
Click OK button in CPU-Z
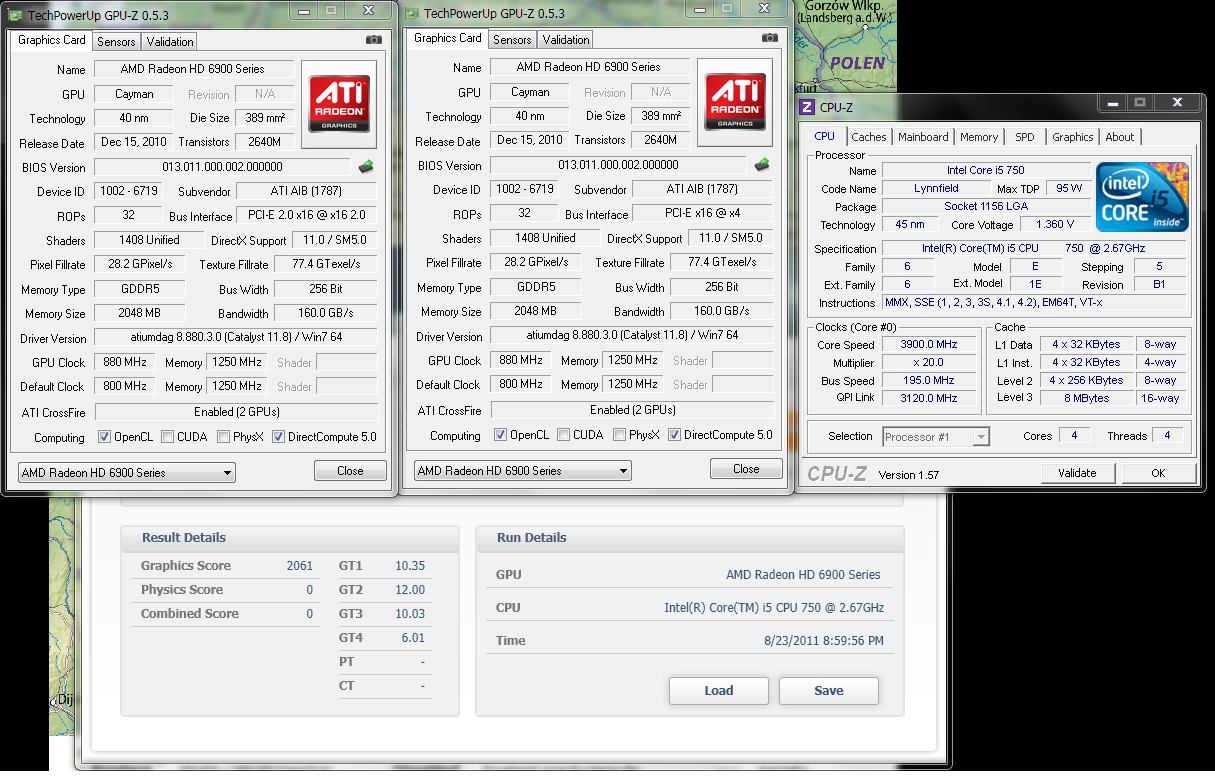tap(1158, 473)
